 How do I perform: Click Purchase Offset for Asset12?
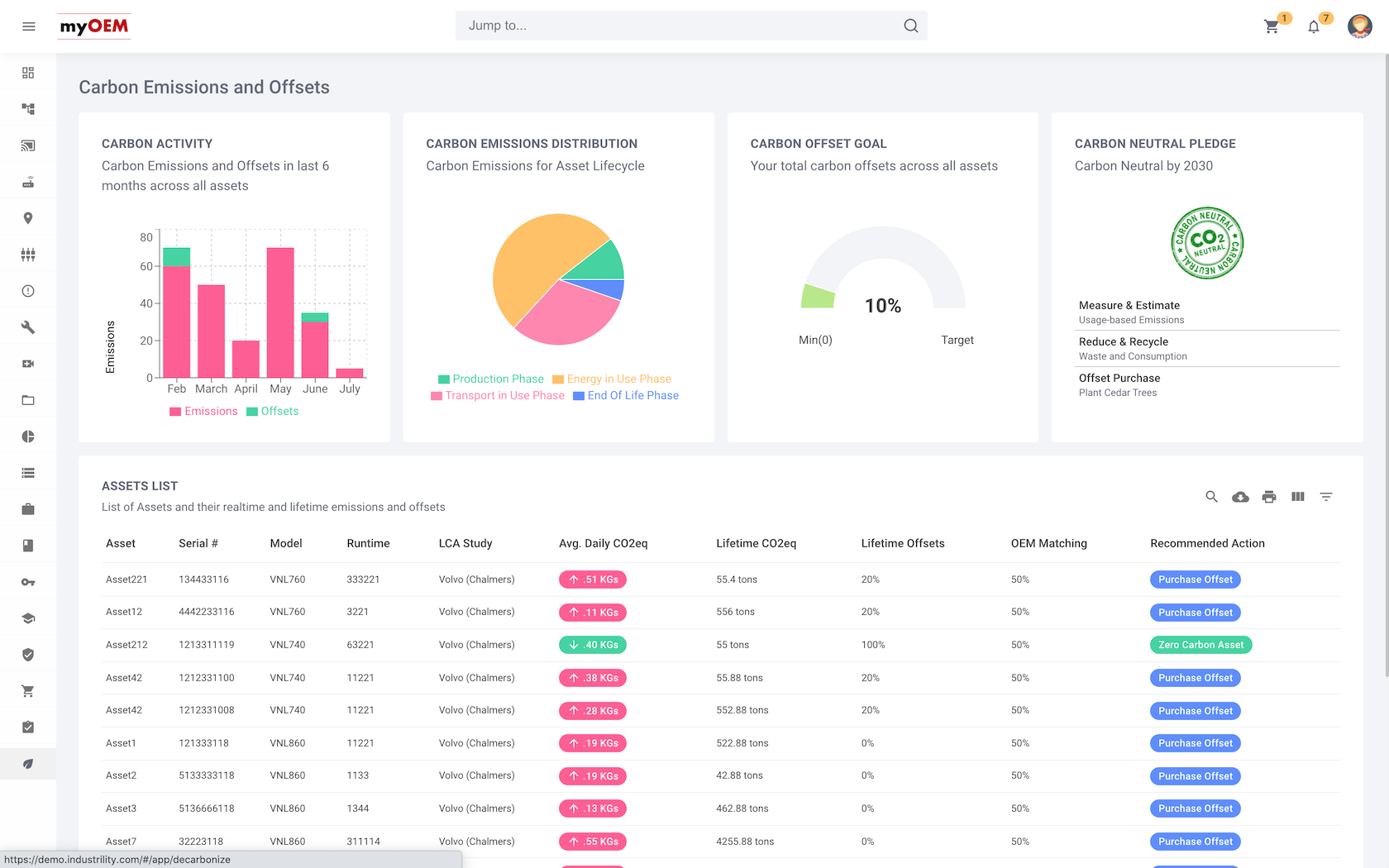(1195, 613)
